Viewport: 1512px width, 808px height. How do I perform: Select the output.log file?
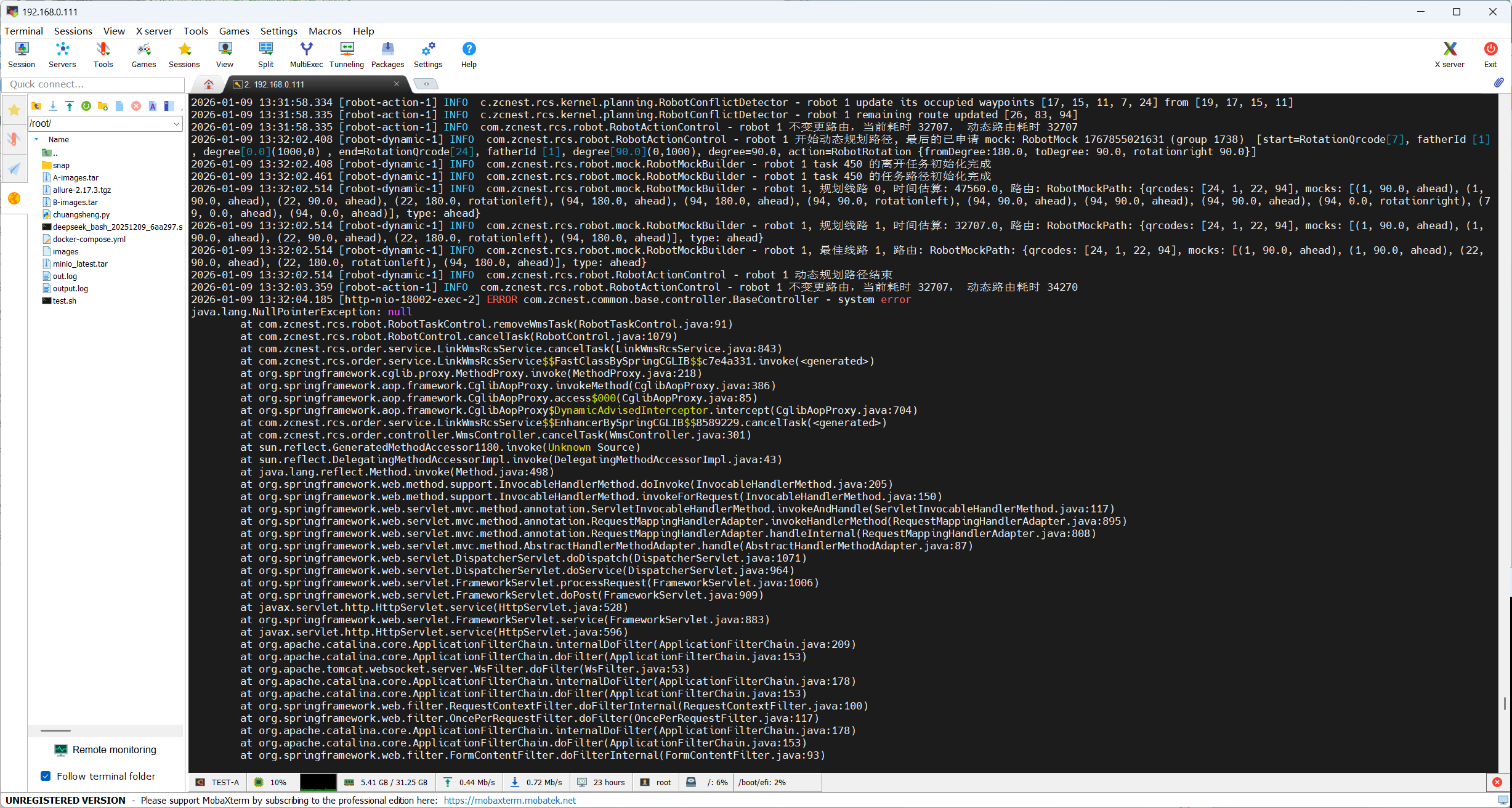70,288
